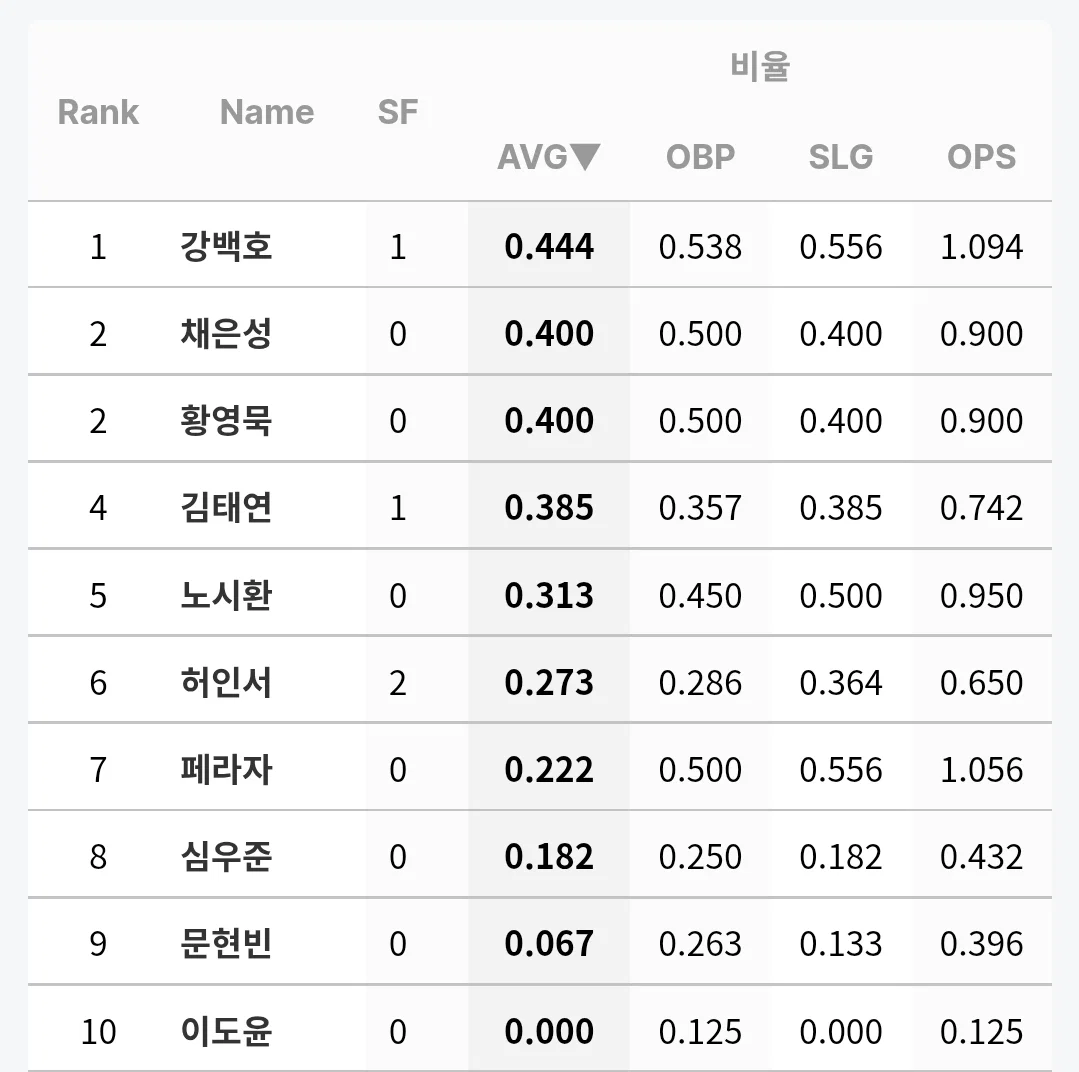1079x1072 pixels.
Task: Select player name 노시환
Action: click(x=226, y=595)
